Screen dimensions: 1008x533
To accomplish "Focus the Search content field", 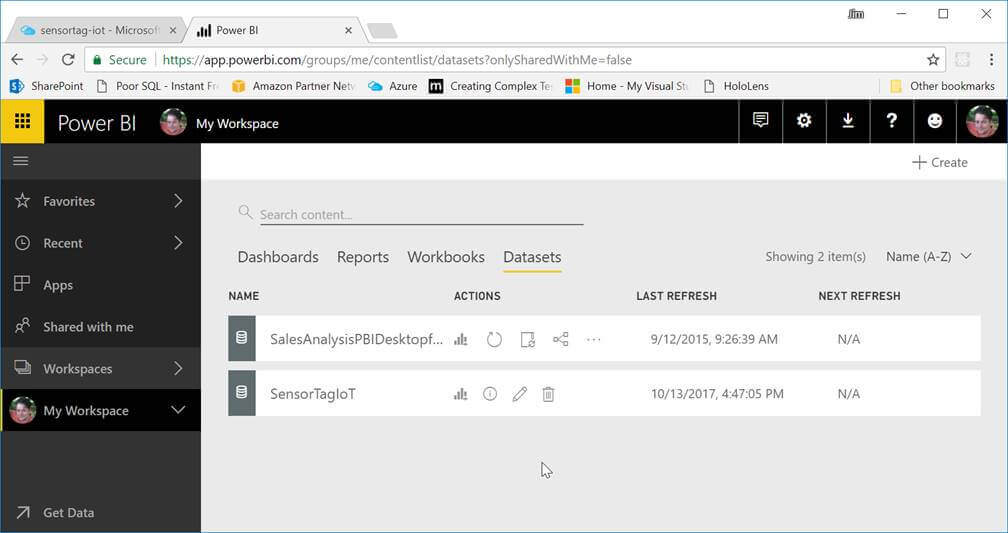I will (x=421, y=215).
